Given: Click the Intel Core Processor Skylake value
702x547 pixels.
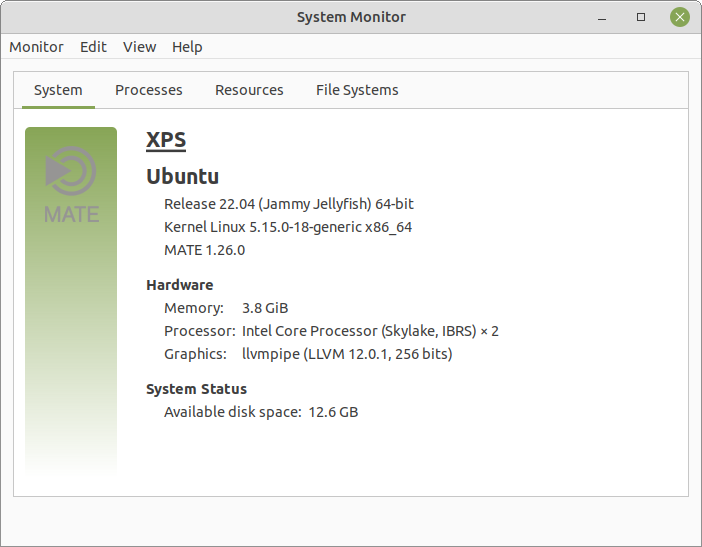Looking at the screenshot, I should pos(370,331).
